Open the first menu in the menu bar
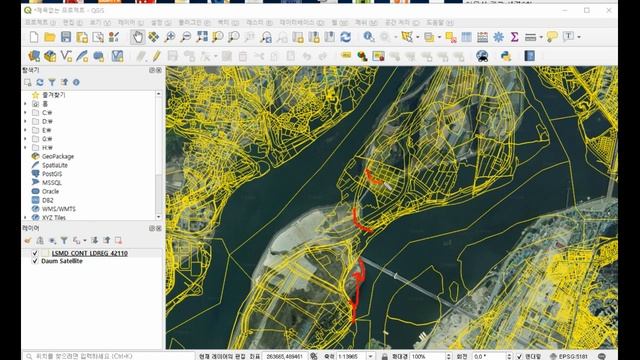 (x=40, y=22)
